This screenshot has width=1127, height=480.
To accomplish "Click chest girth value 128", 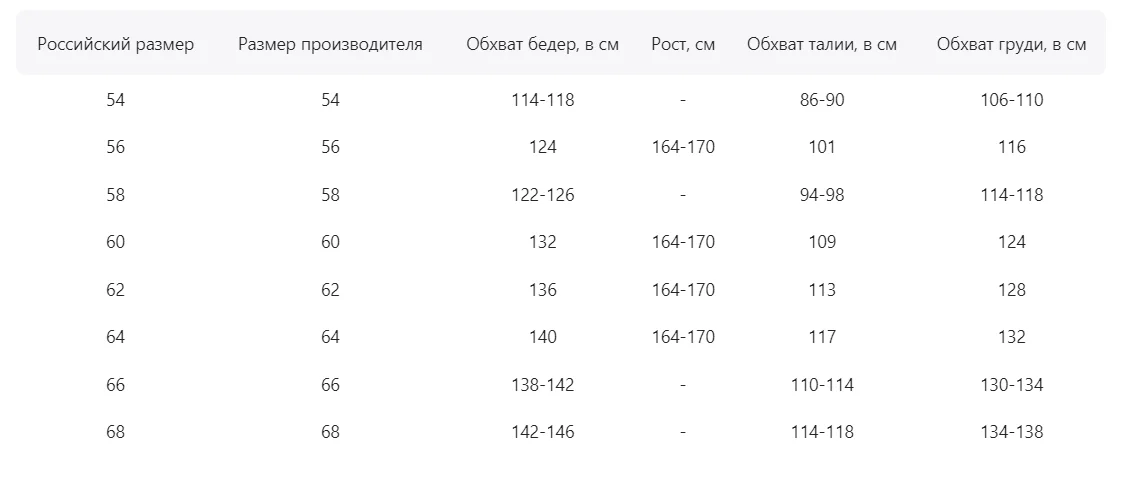I will (x=1011, y=290).
